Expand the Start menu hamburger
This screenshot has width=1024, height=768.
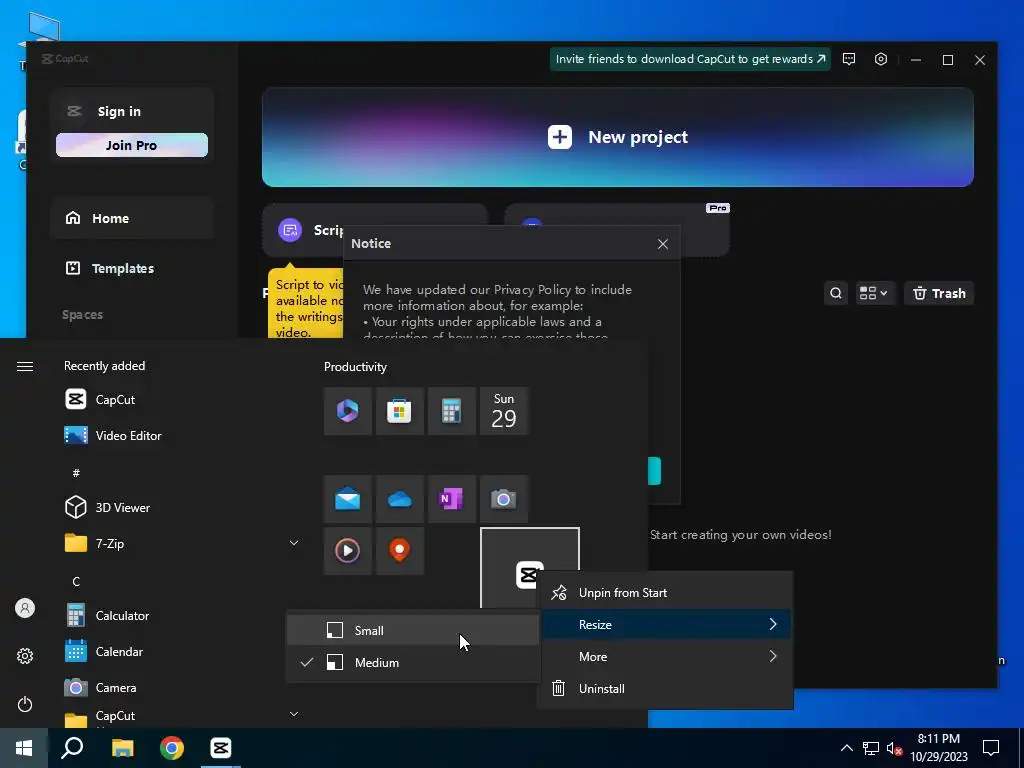click(x=25, y=366)
